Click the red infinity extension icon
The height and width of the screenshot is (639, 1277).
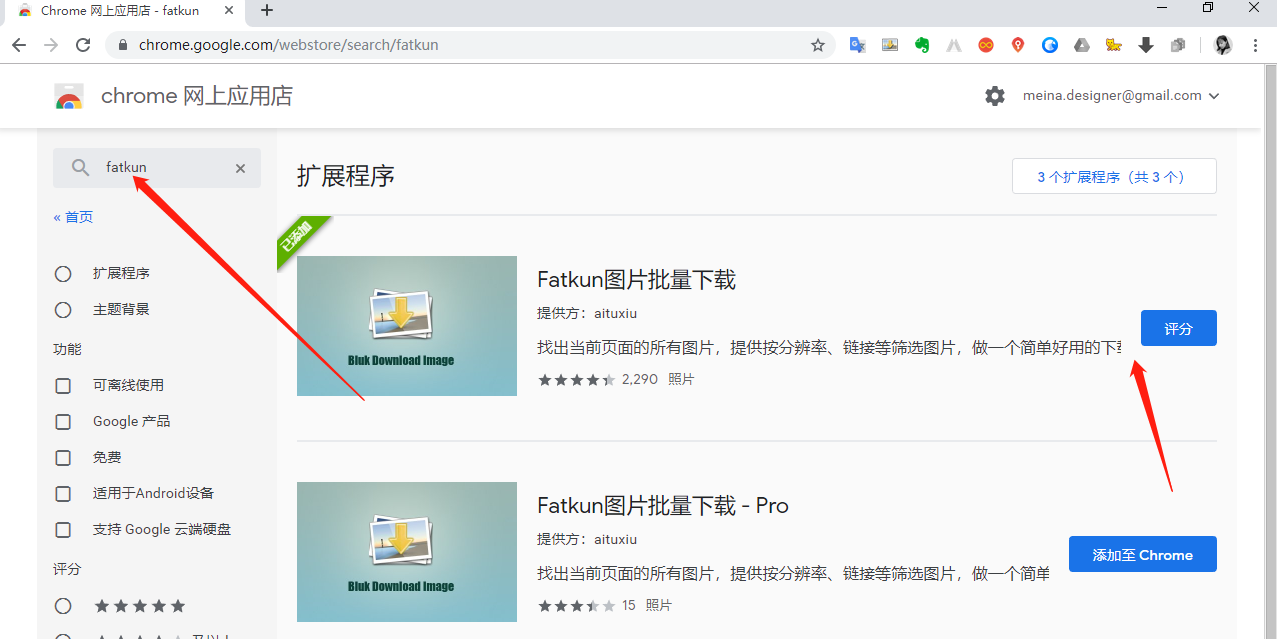986,45
